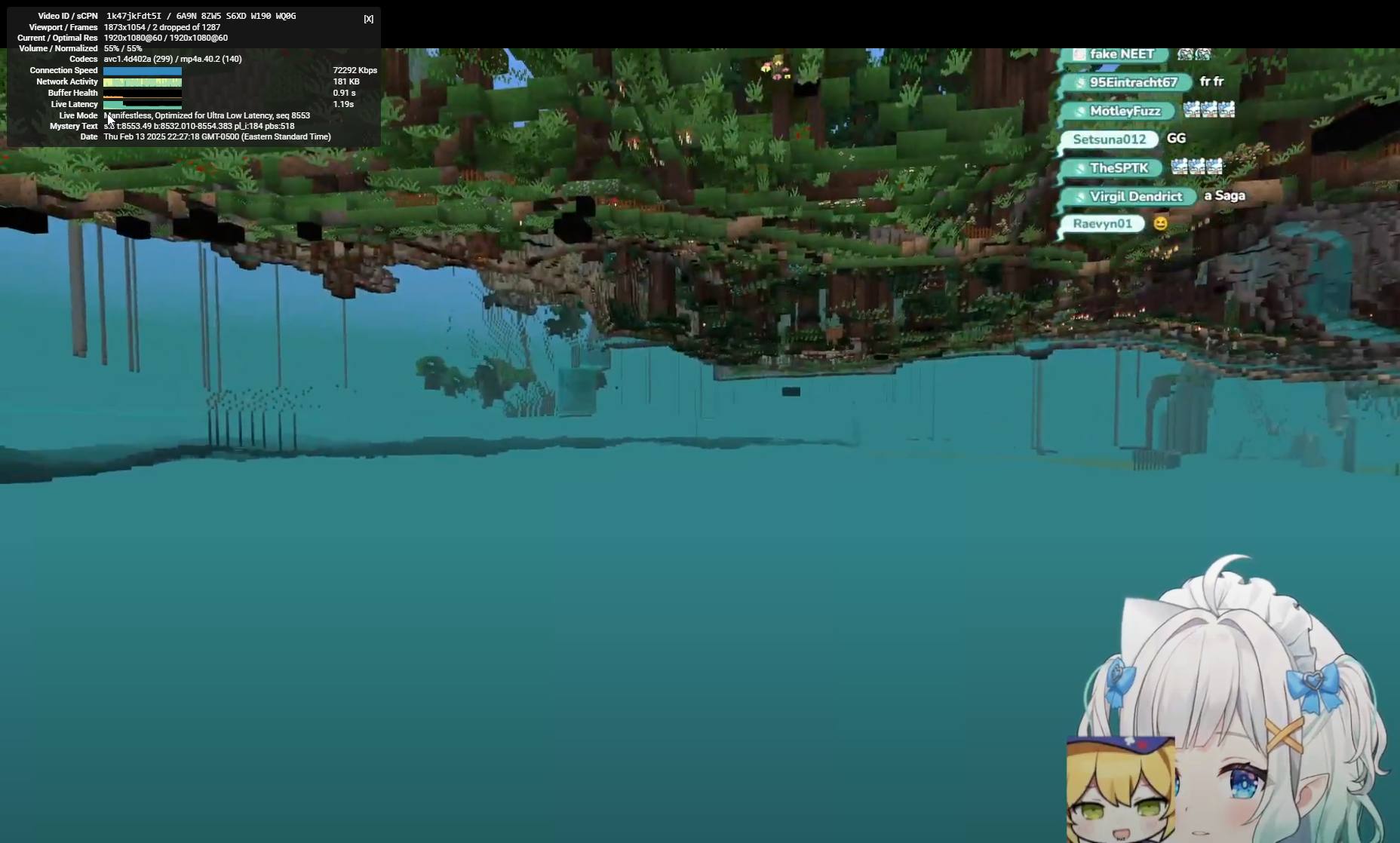This screenshot has width=1400, height=843.
Task: Click the Live Latency graph bar
Action: (143, 105)
